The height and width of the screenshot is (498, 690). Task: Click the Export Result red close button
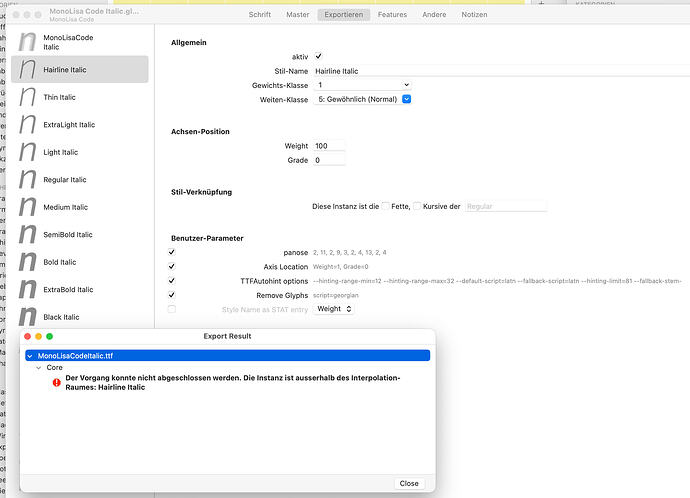point(27,336)
